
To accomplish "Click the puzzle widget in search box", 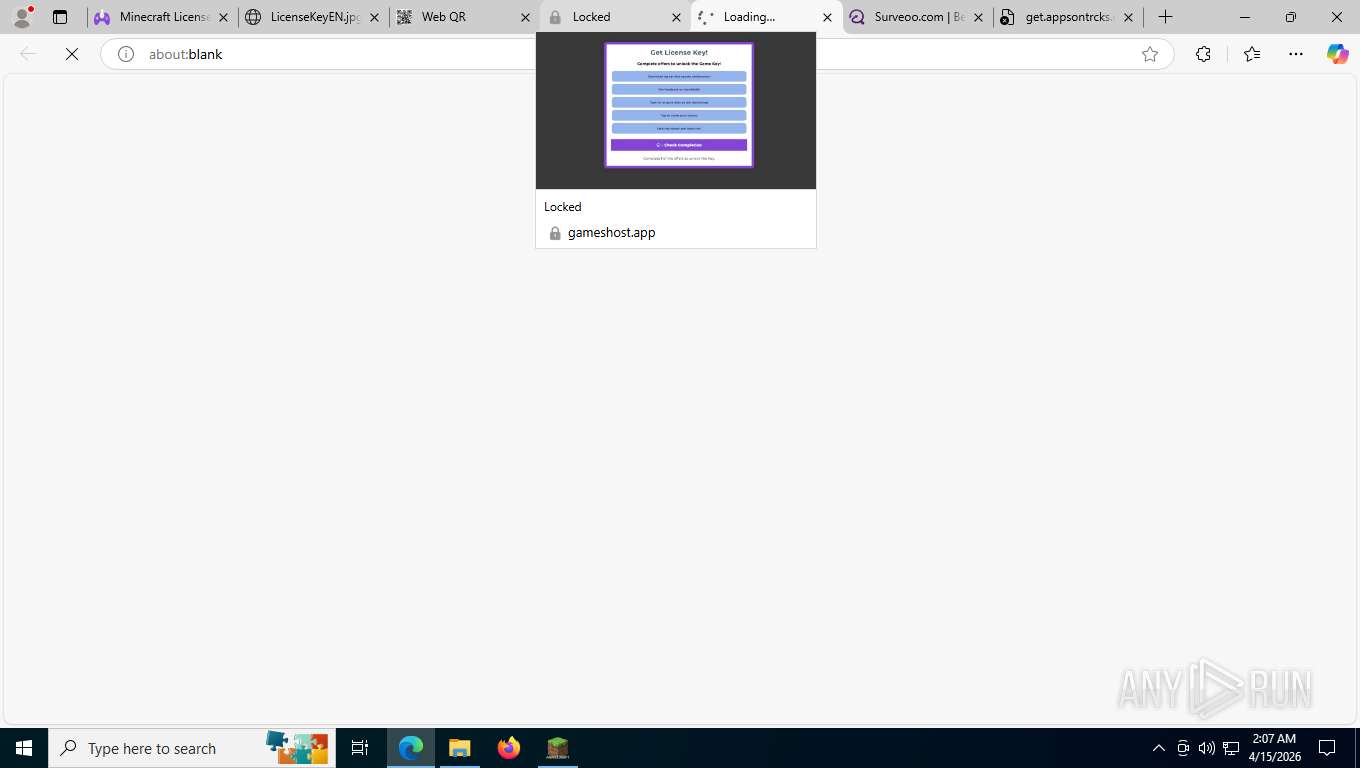I will click(x=297, y=747).
